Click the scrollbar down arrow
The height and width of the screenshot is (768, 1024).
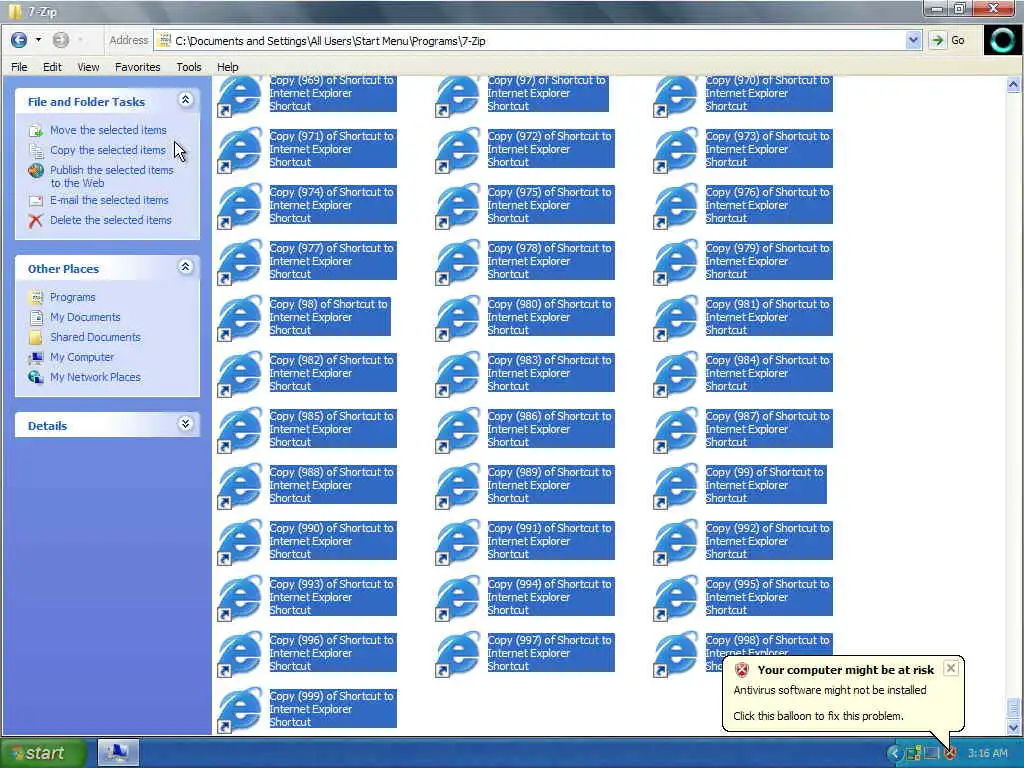1013,727
